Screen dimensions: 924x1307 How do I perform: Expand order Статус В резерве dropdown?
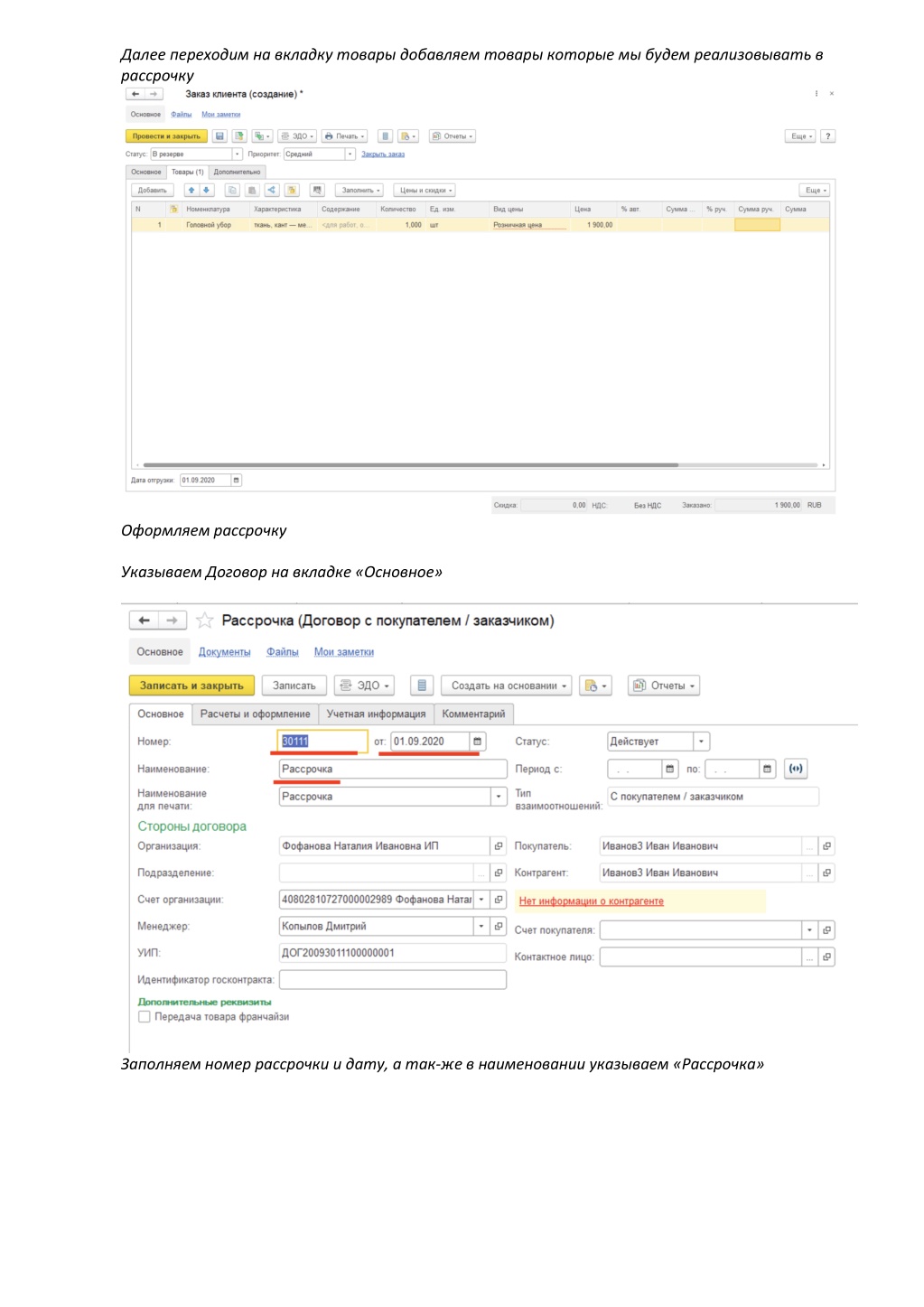[238, 154]
